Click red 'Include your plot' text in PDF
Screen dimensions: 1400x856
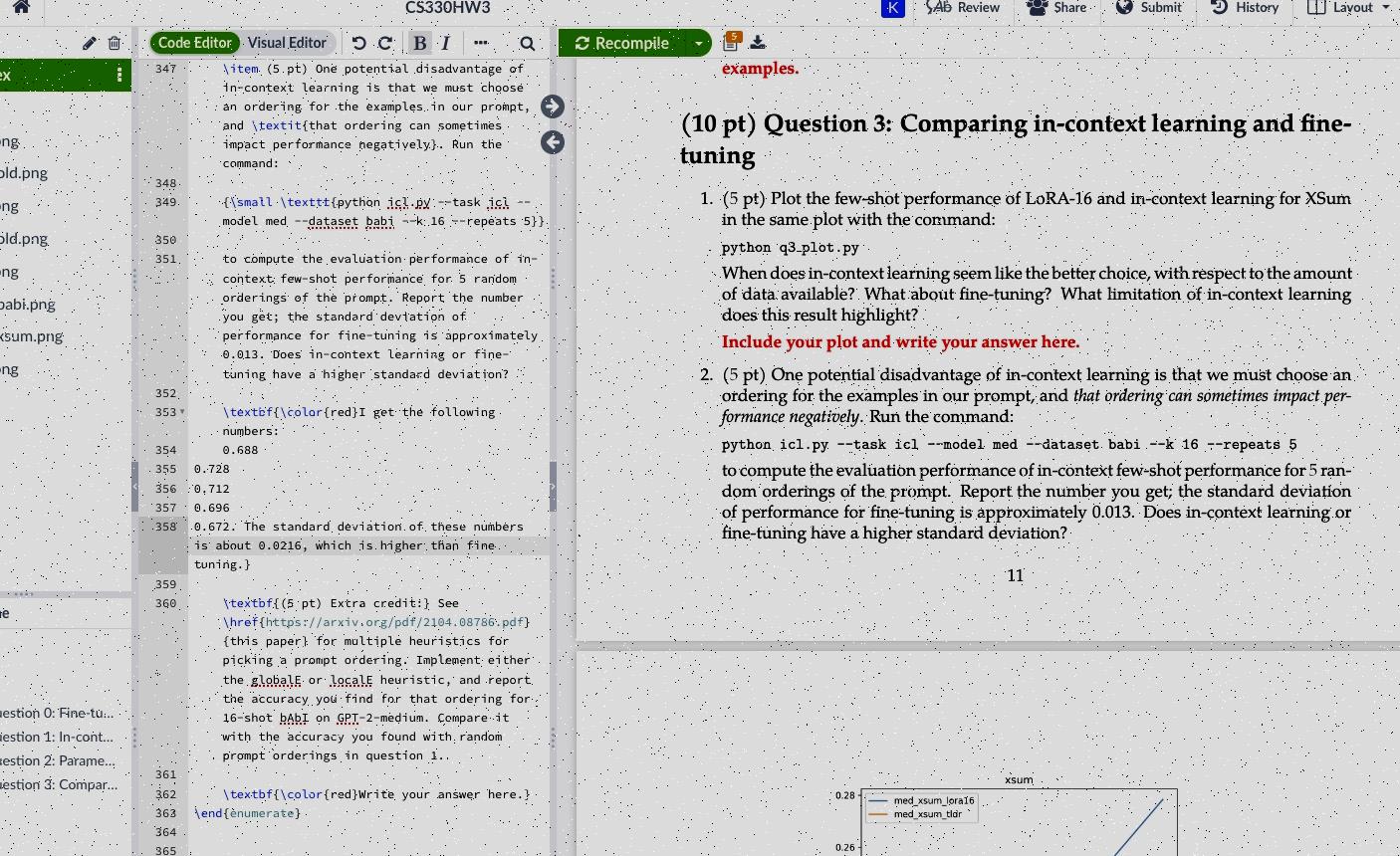[900, 341]
